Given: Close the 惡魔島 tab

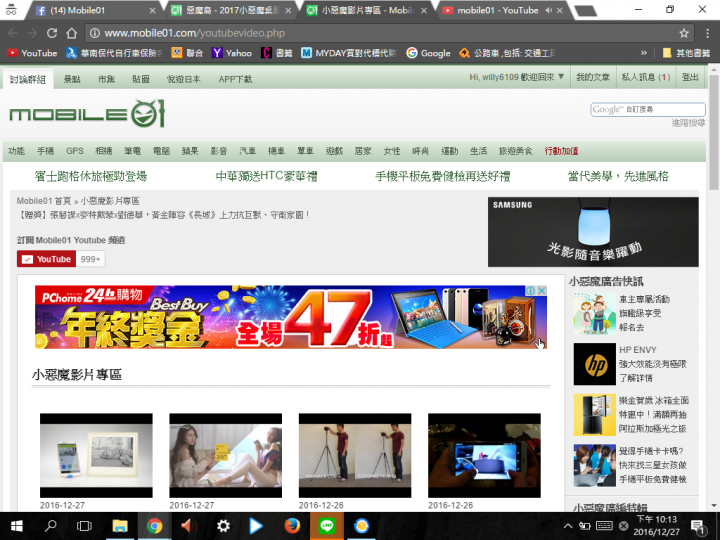Looking at the screenshot, I should click(288, 10).
